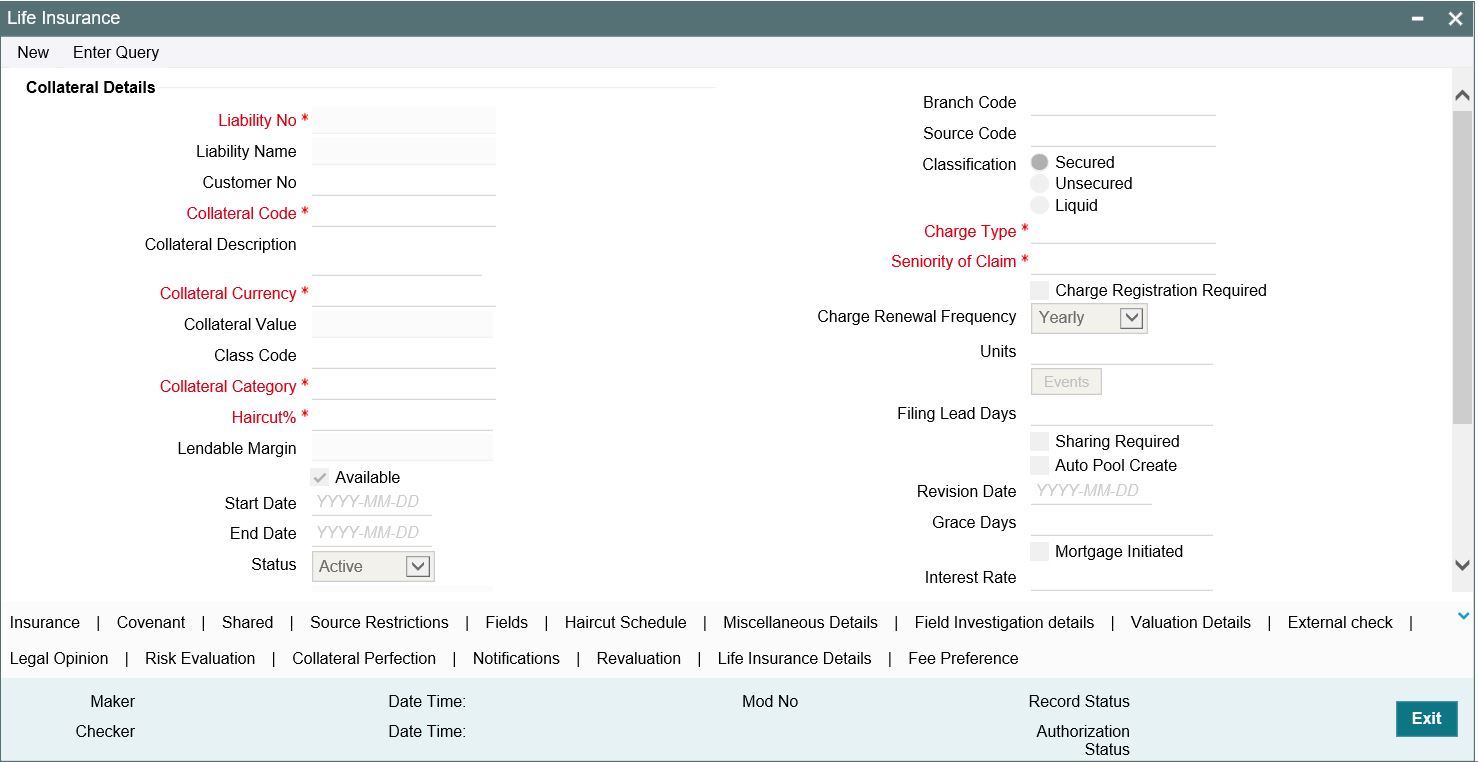Open the Fee Preference tab
This screenshot has height=762, width=1478.
[x=964, y=658]
